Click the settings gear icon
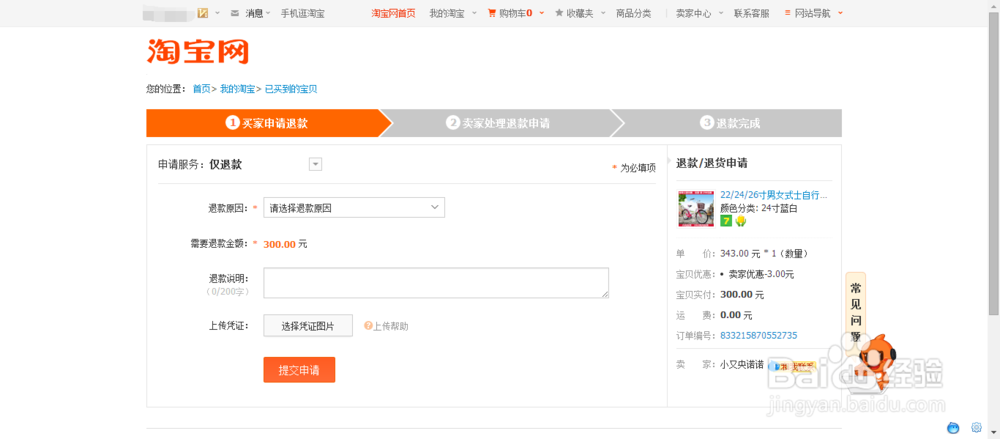 coord(976,428)
